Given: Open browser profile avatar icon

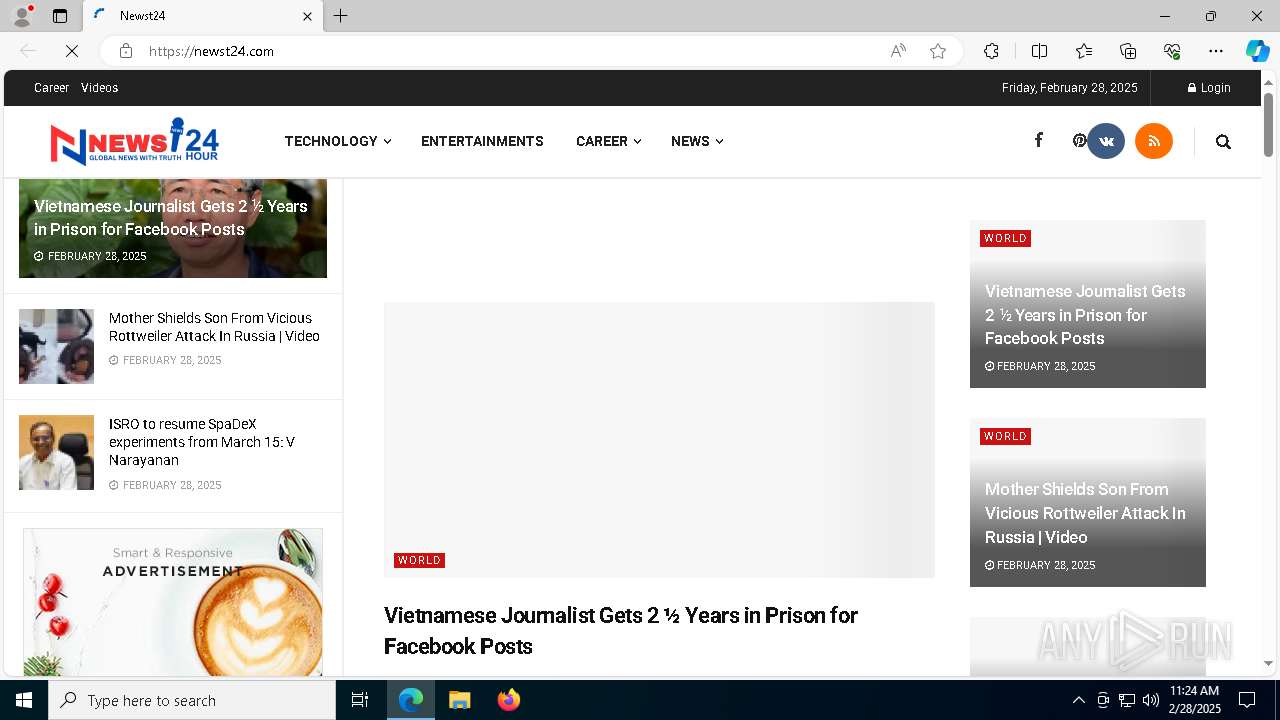Looking at the screenshot, I should coord(21,16).
